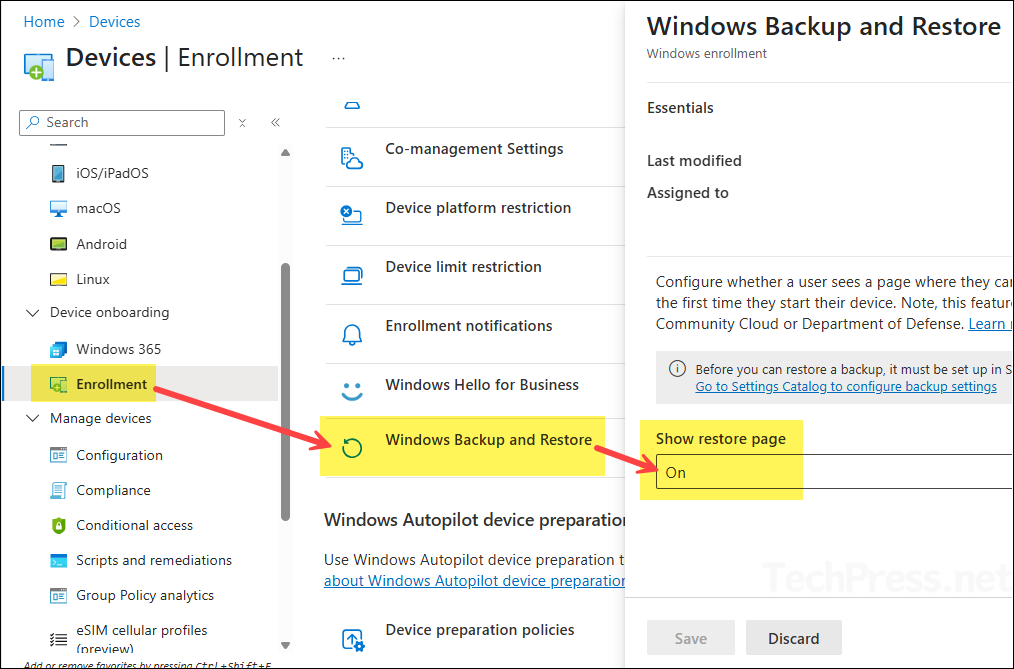Click the Device limit restriction icon
Viewport: 1014px width, 669px height.
coord(351,275)
